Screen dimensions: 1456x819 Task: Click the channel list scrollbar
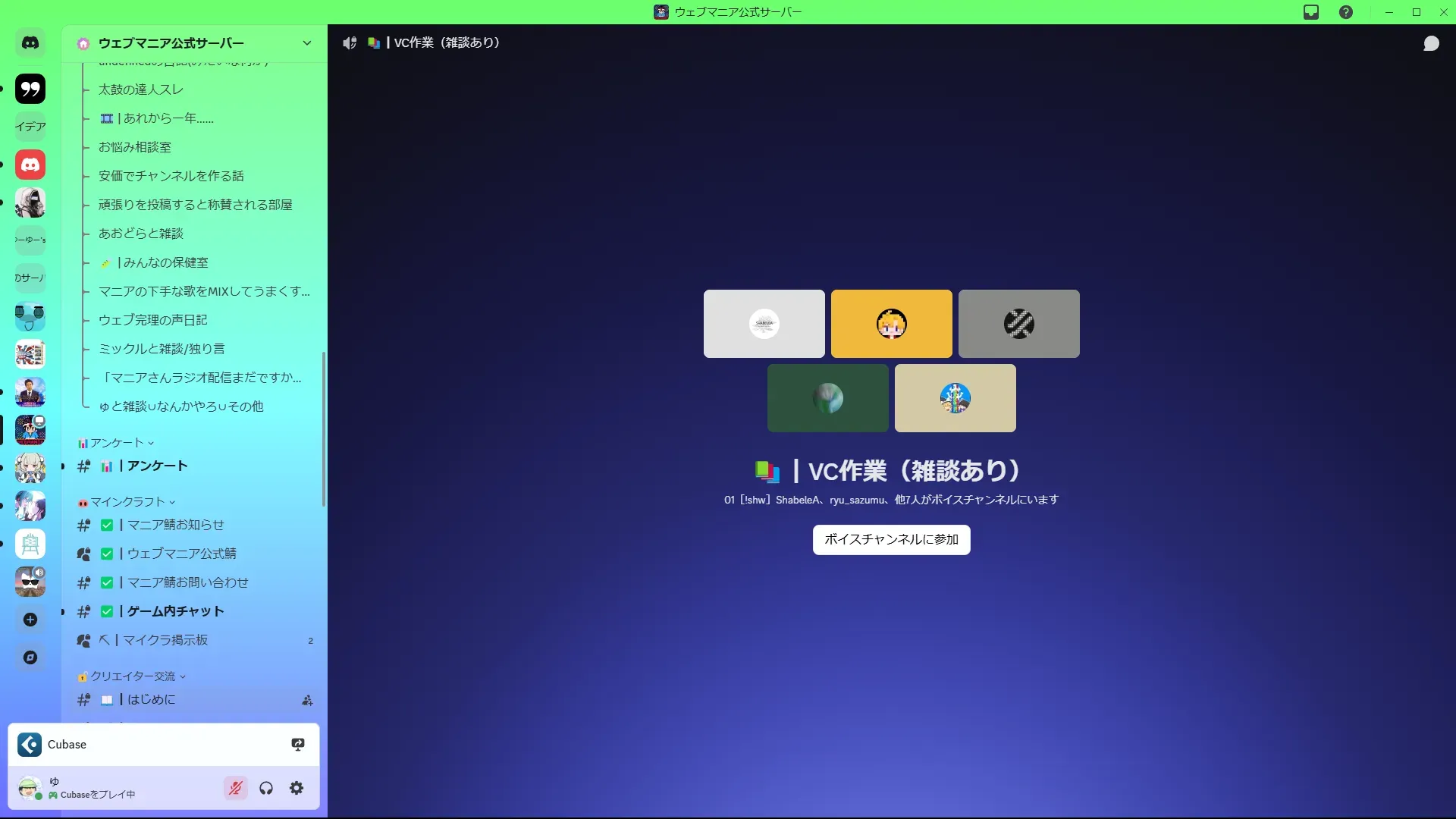point(324,428)
